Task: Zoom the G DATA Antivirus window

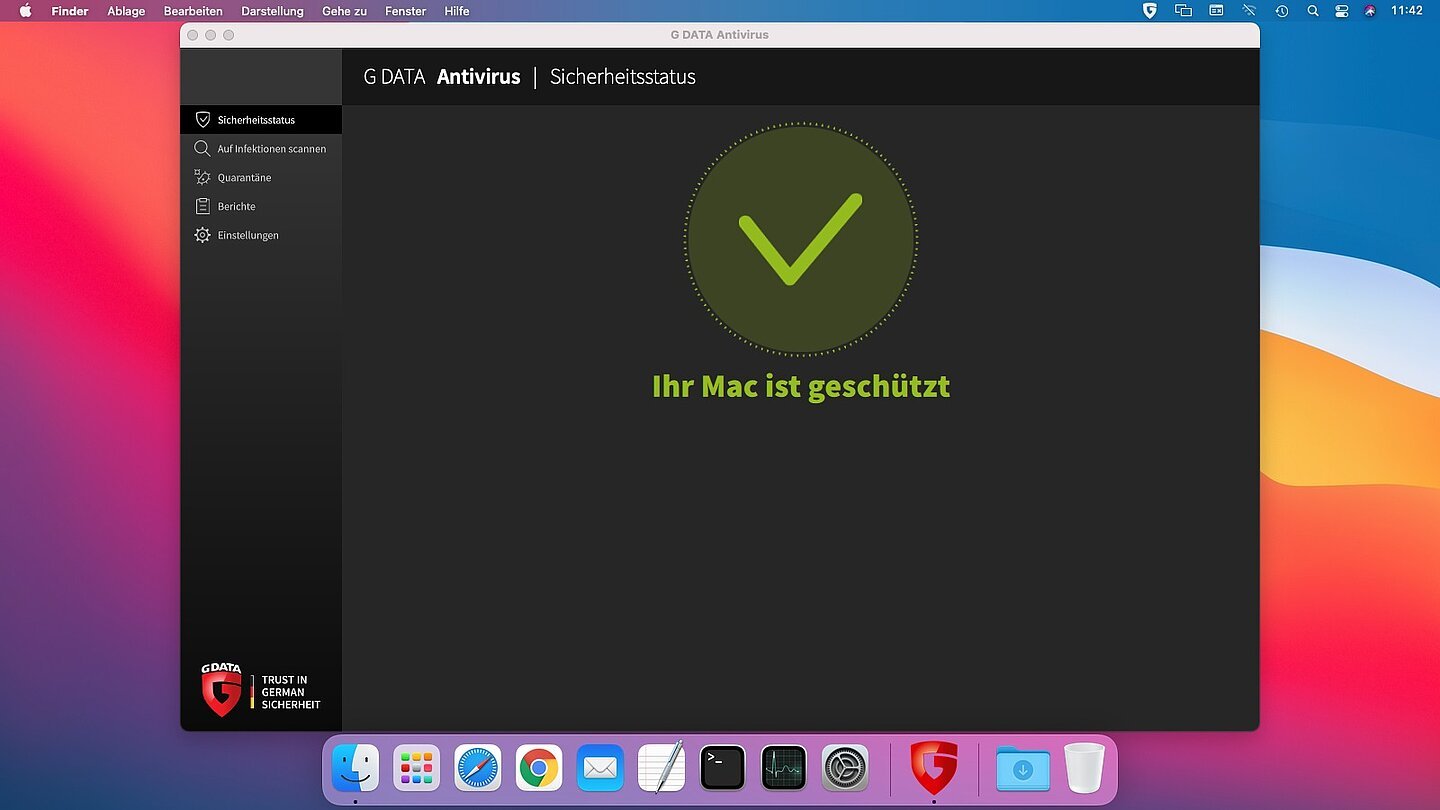Action: 228,35
